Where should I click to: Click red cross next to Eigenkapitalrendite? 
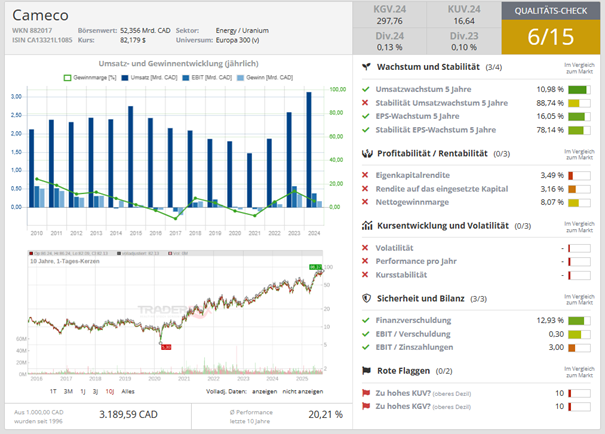365,175
